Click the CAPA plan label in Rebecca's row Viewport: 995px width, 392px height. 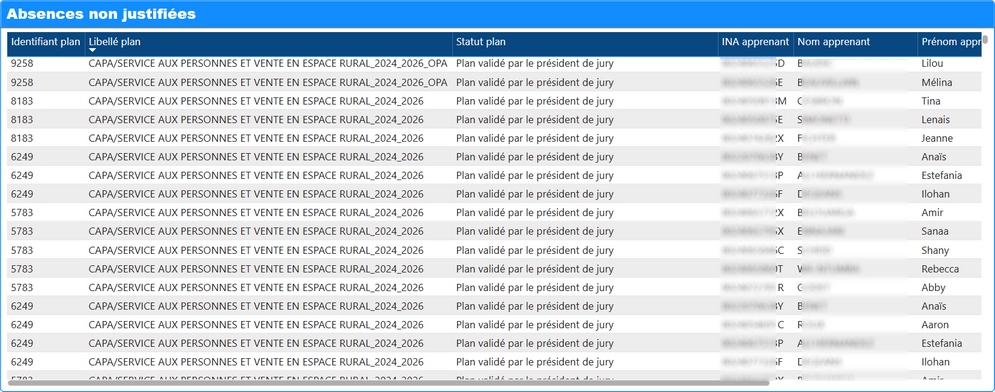tap(256, 269)
